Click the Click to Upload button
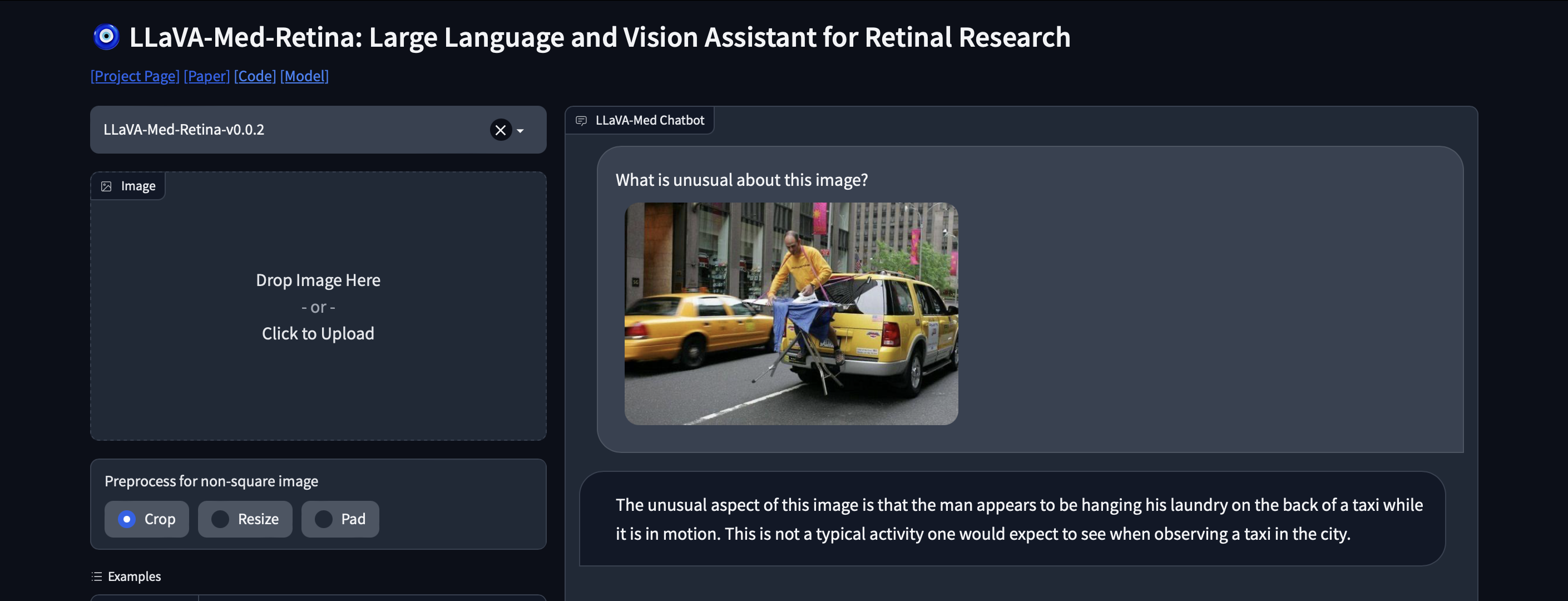 coord(318,333)
